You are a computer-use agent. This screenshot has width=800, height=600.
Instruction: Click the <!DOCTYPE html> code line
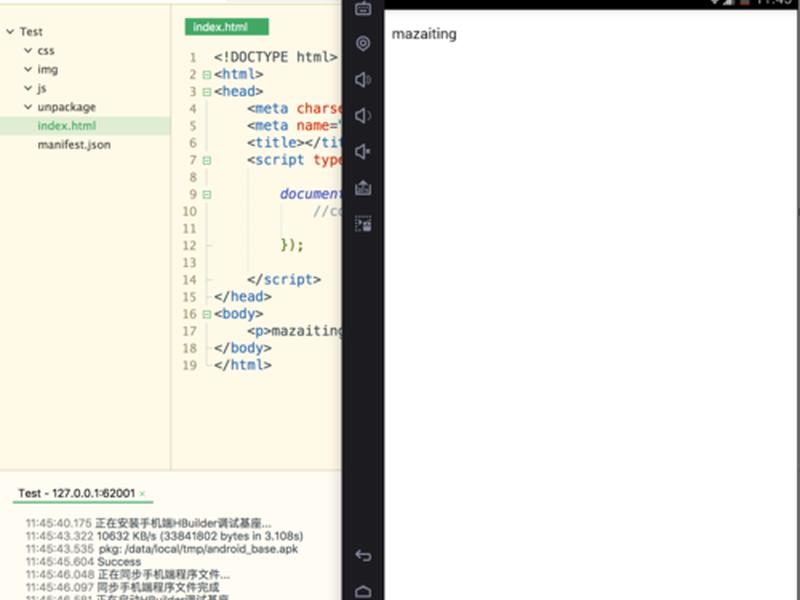coord(276,57)
